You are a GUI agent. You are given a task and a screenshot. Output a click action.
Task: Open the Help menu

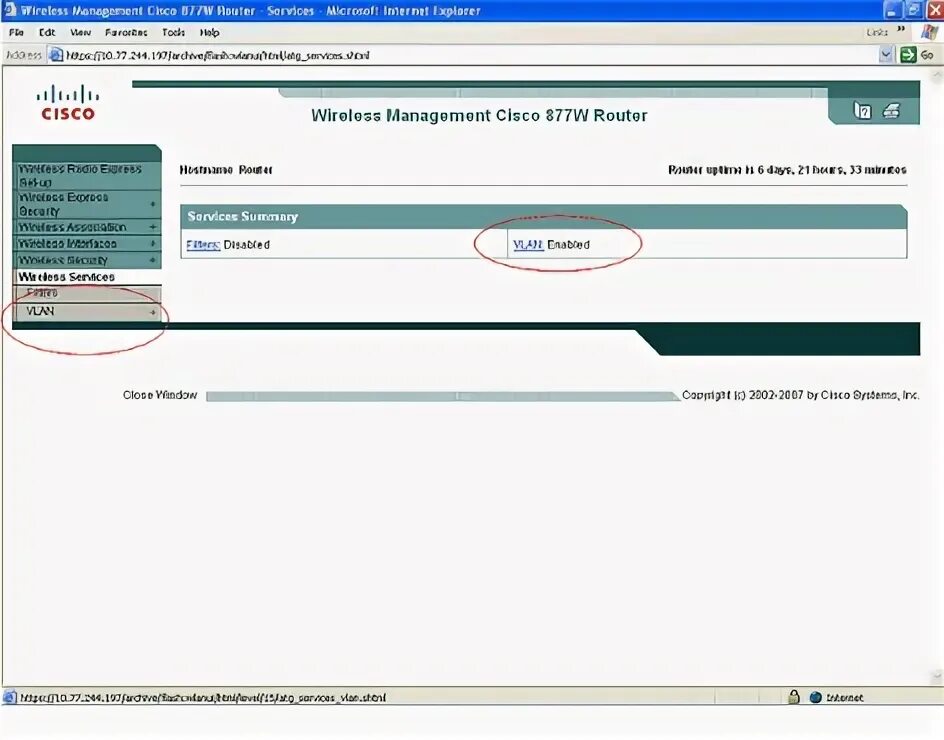coord(210,33)
